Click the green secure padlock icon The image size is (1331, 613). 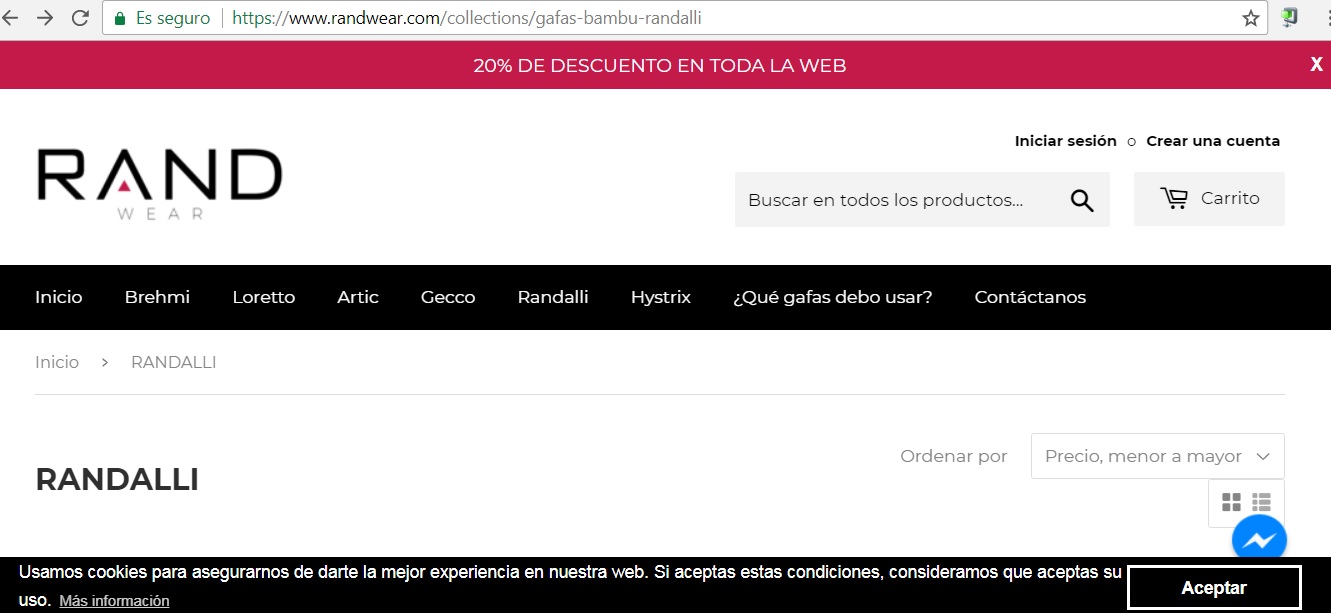point(121,18)
